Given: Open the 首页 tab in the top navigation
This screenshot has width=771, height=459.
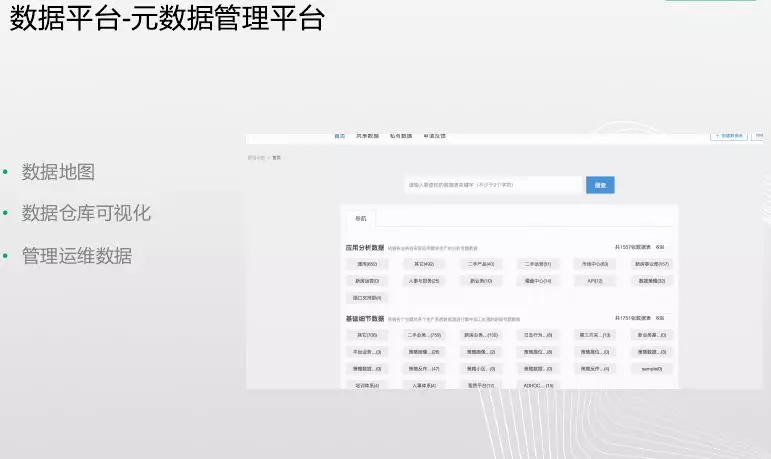Looking at the screenshot, I should coord(339,136).
